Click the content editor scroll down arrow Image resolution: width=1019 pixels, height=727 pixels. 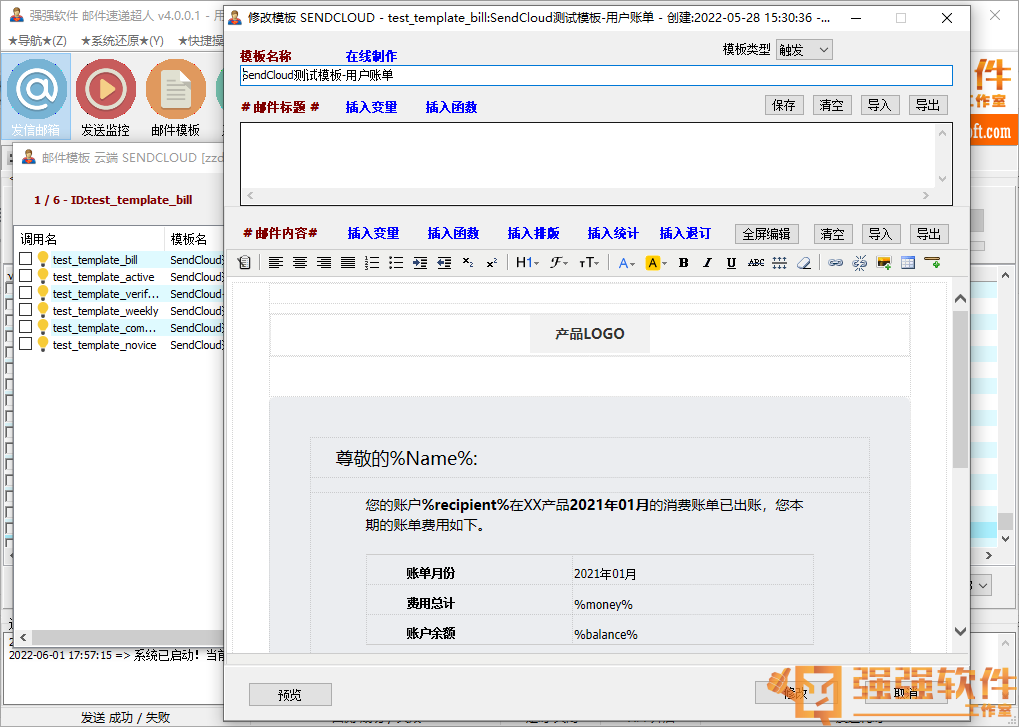pos(960,631)
